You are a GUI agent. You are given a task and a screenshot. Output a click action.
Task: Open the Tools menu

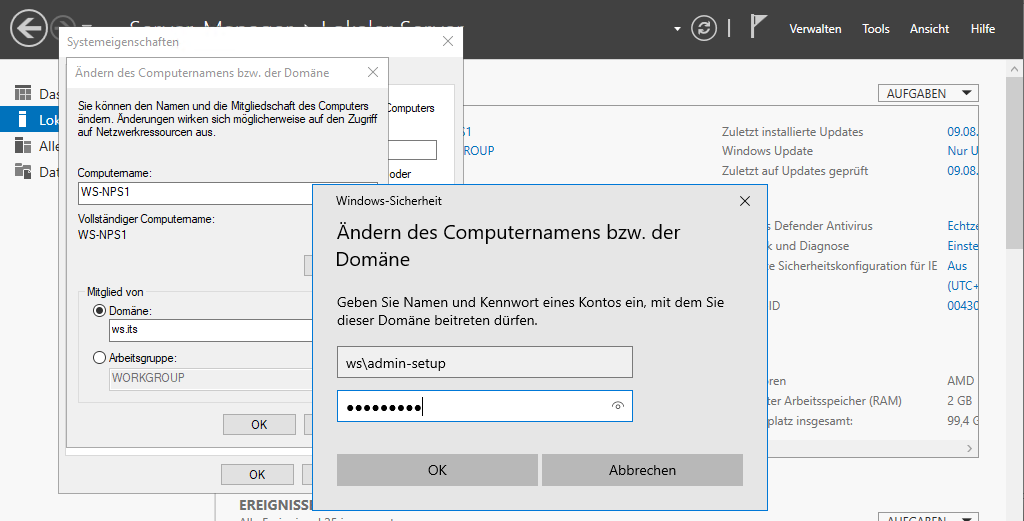click(875, 29)
